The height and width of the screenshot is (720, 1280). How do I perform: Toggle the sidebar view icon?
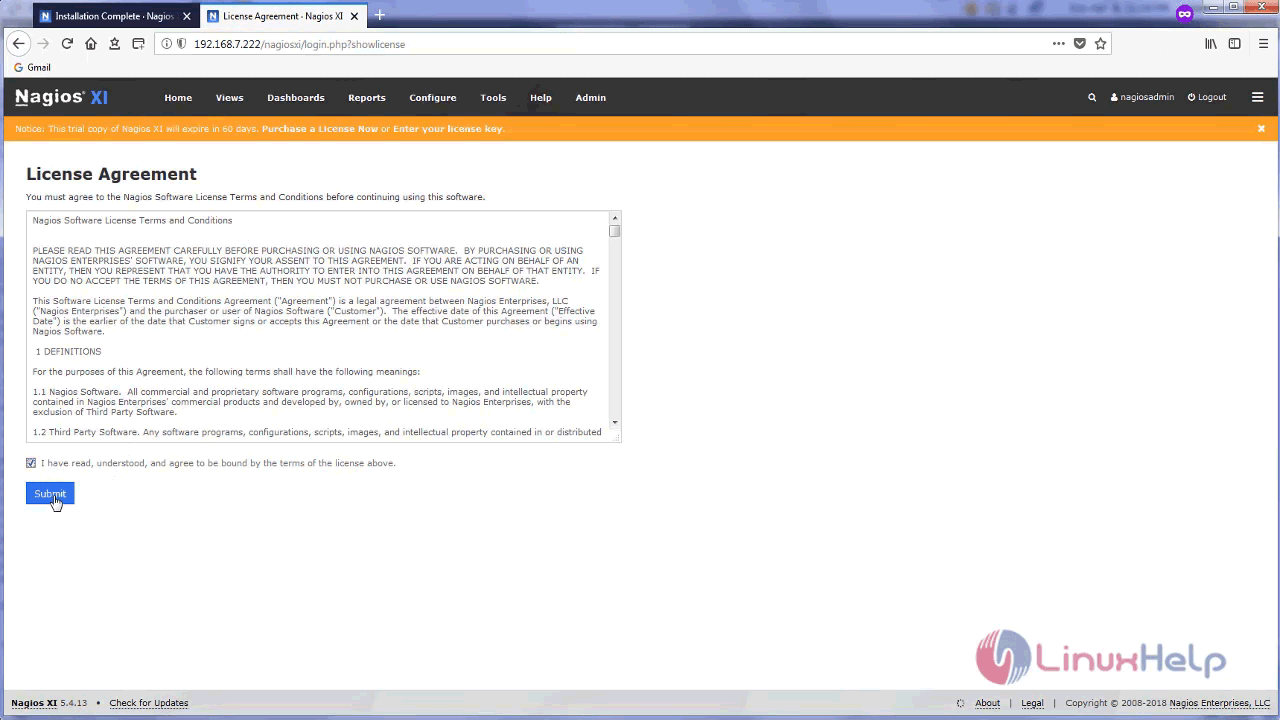coord(1235,44)
